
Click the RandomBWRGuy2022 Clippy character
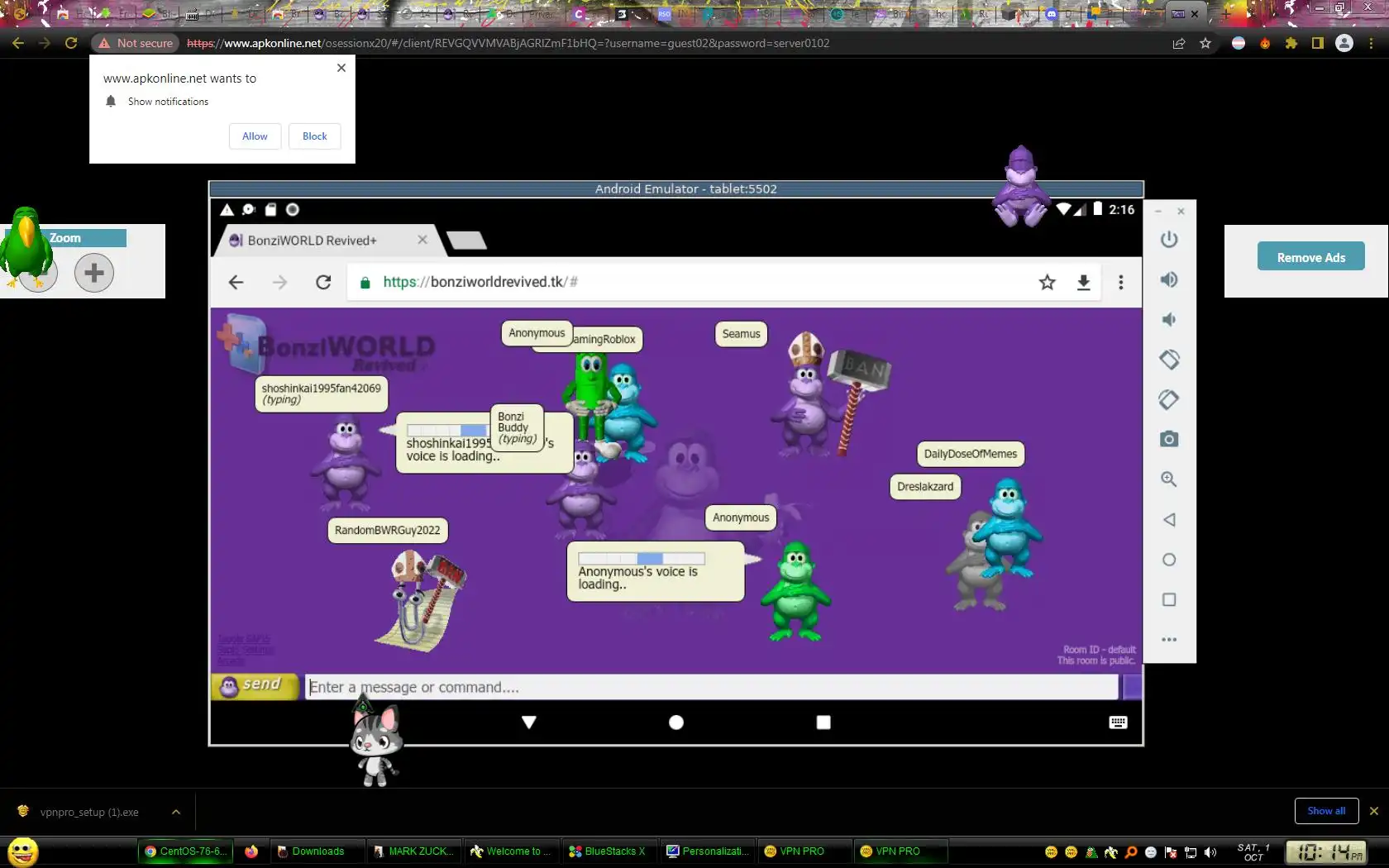(x=420, y=602)
